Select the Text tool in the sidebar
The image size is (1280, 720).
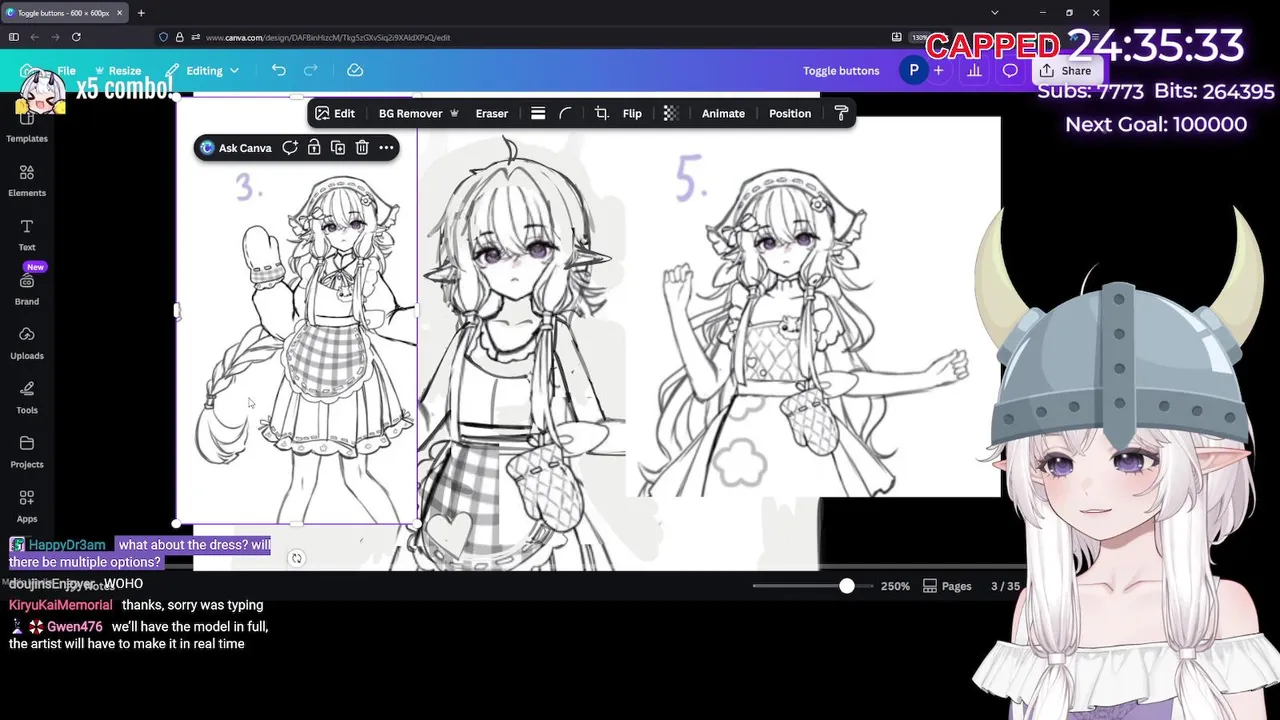click(27, 235)
